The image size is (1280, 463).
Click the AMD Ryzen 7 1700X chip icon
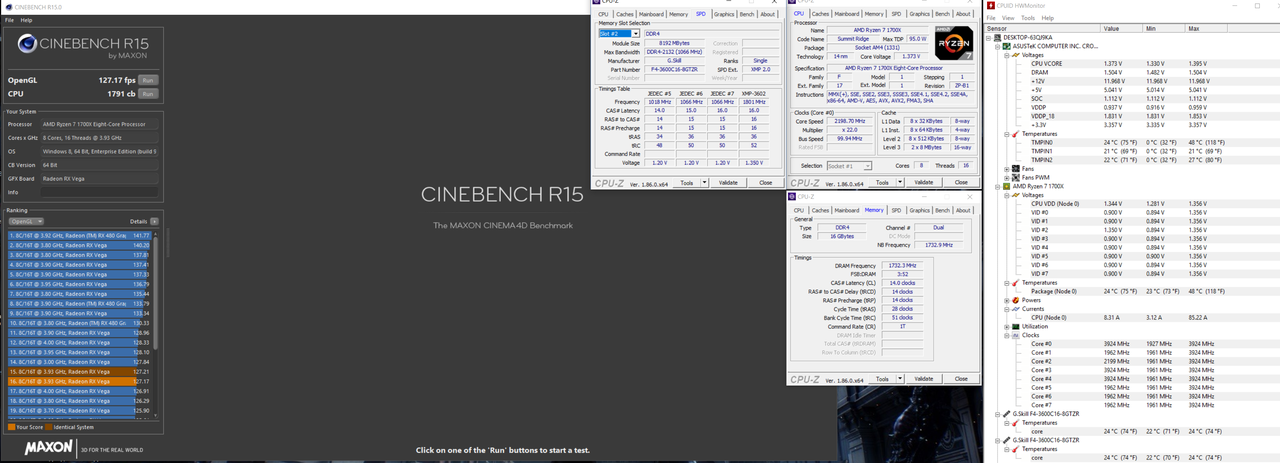(x=1007, y=186)
